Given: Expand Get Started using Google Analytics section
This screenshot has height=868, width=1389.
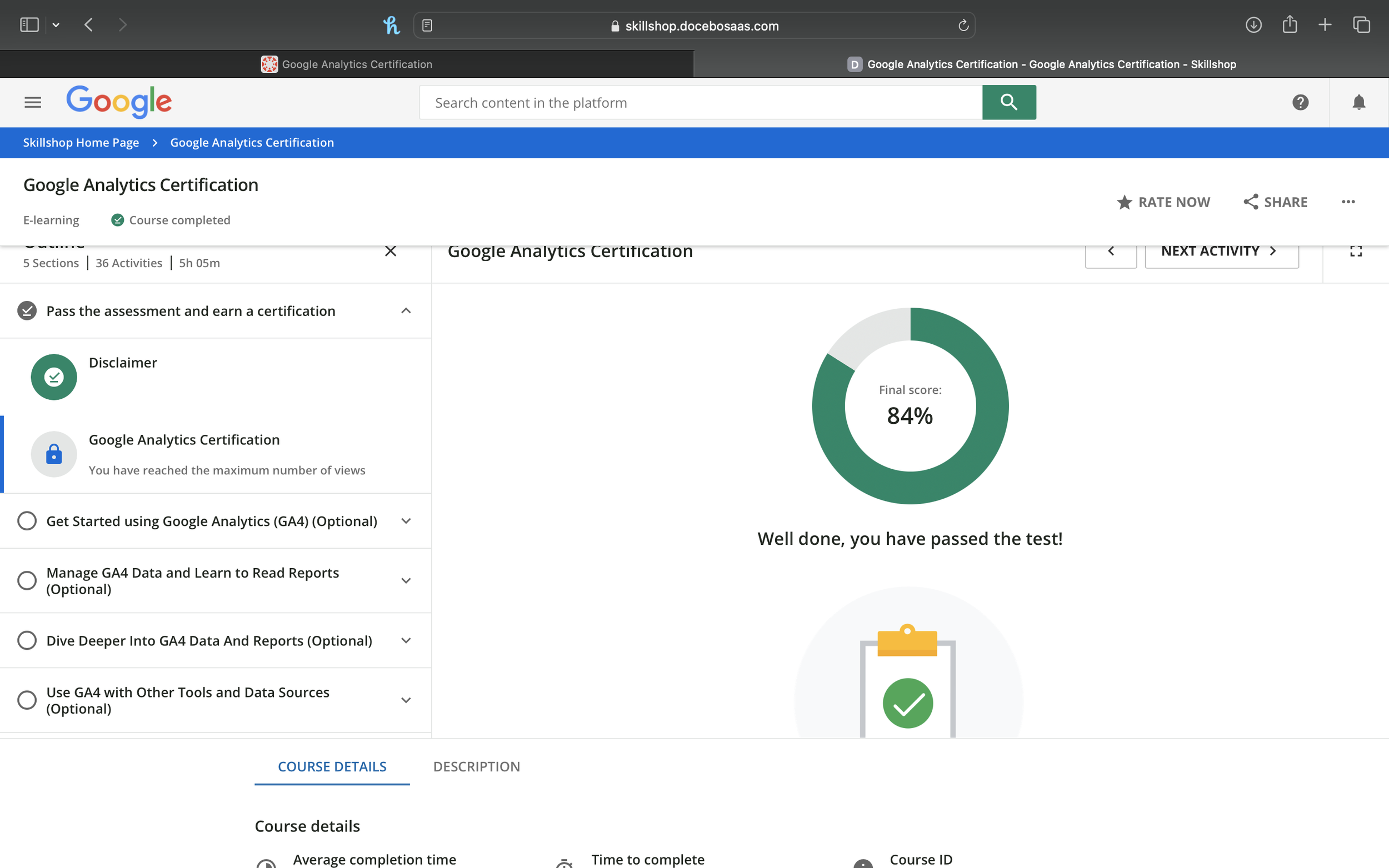Looking at the screenshot, I should coord(406,521).
